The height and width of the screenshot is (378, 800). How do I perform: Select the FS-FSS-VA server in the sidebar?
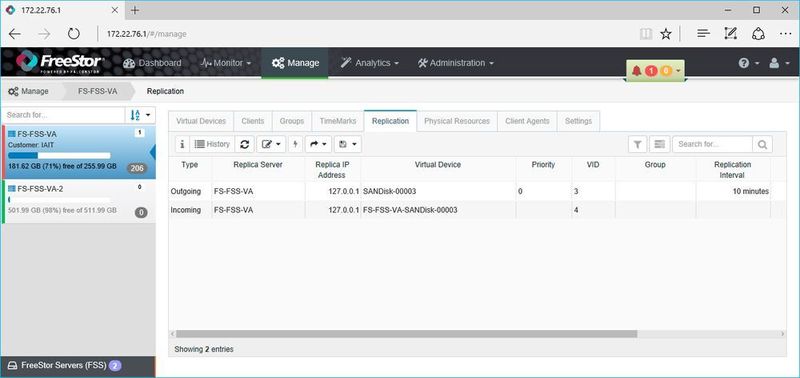point(79,152)
